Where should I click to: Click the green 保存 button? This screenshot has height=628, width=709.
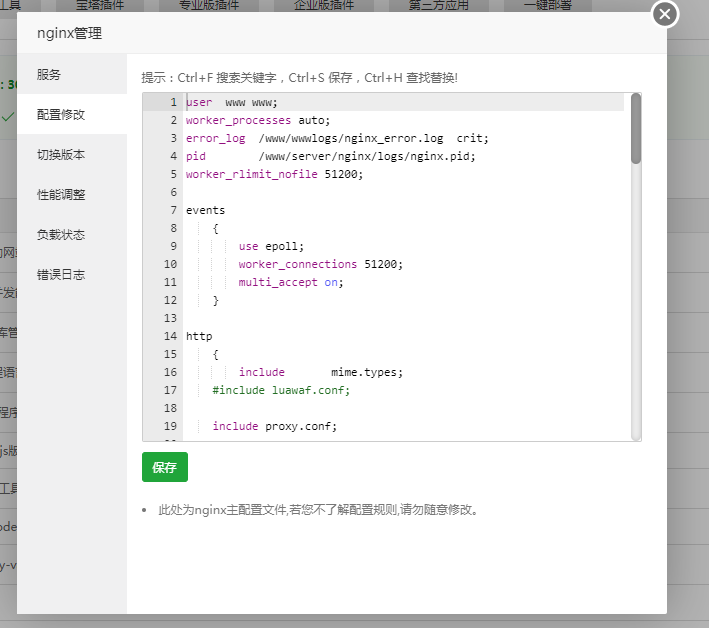(x=165, y=467)
